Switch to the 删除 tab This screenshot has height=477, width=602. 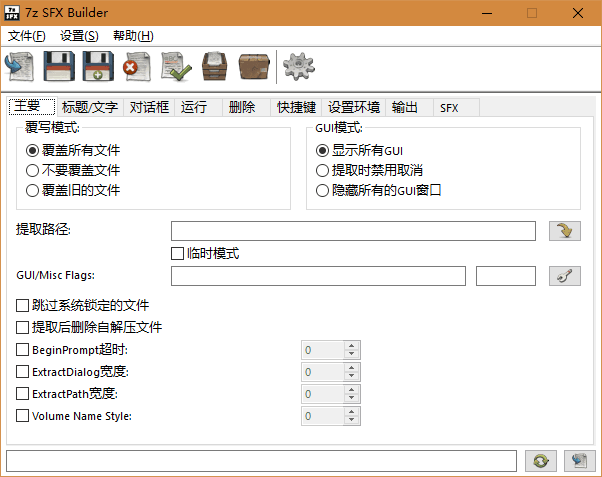click(x=246, y=108)
